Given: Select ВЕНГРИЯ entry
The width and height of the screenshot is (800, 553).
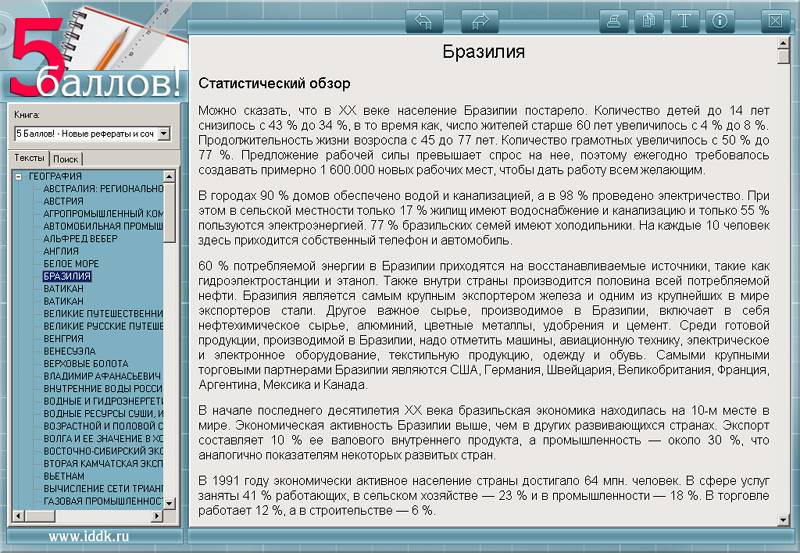Looking at the screenshot, I should coord(63,339).
